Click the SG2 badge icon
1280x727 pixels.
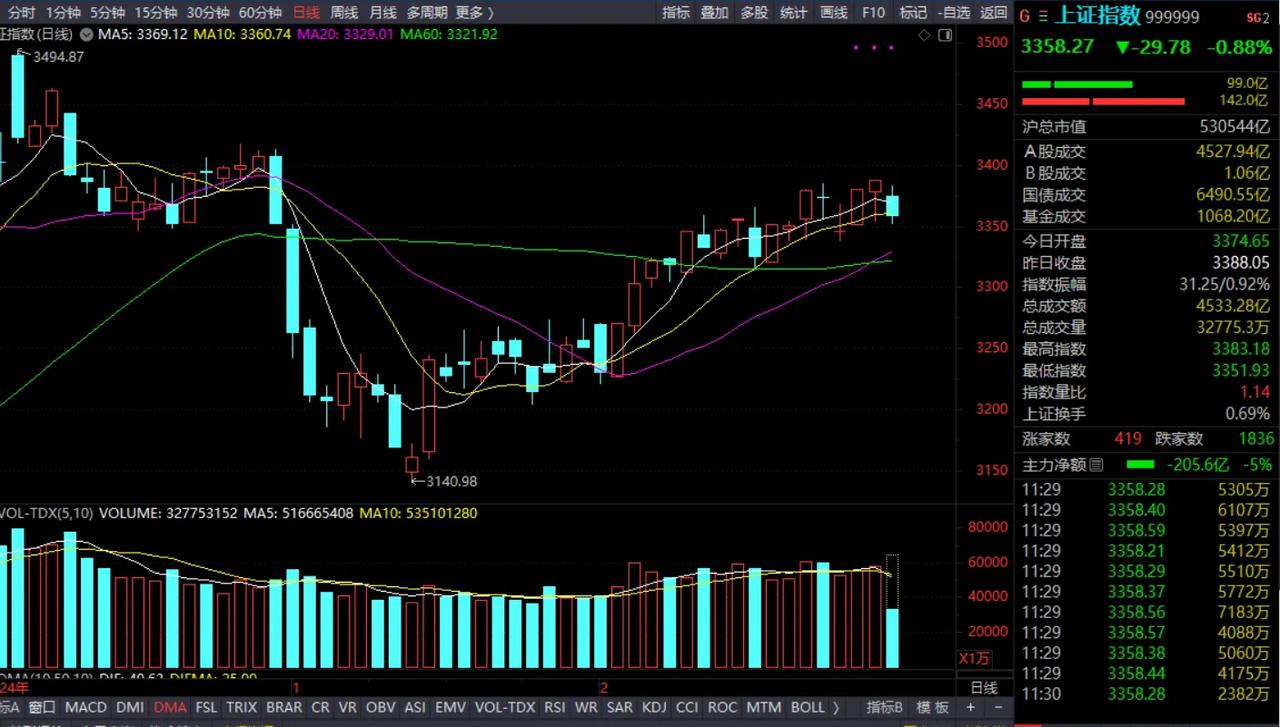[x=1256, y=17]
